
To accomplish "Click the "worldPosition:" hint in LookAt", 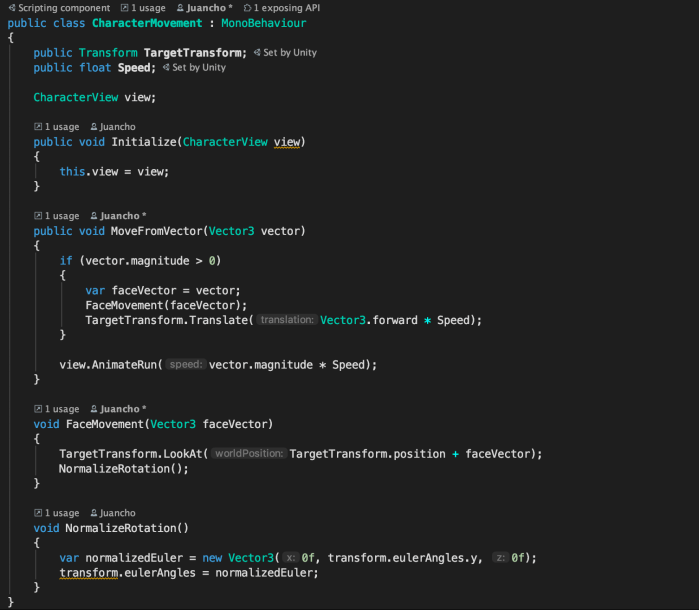I will 249,454.
